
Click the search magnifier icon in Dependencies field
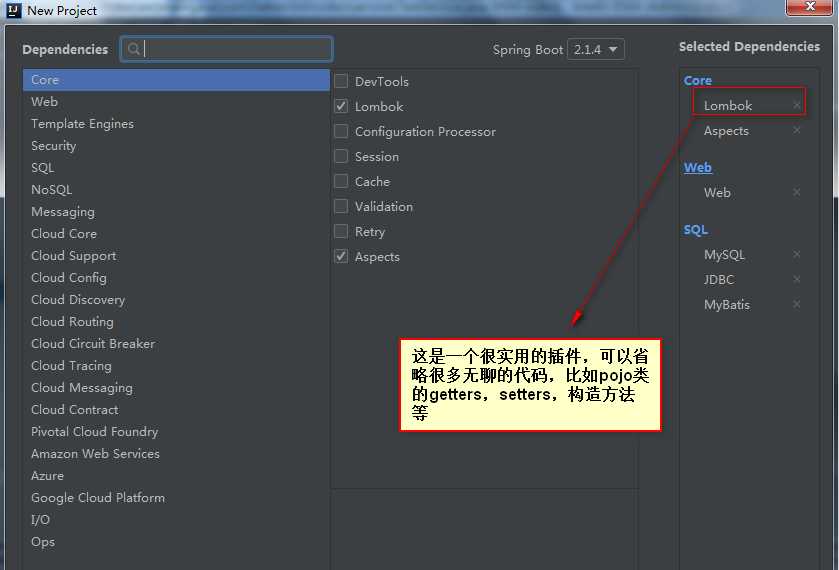[x=133, y=49]
